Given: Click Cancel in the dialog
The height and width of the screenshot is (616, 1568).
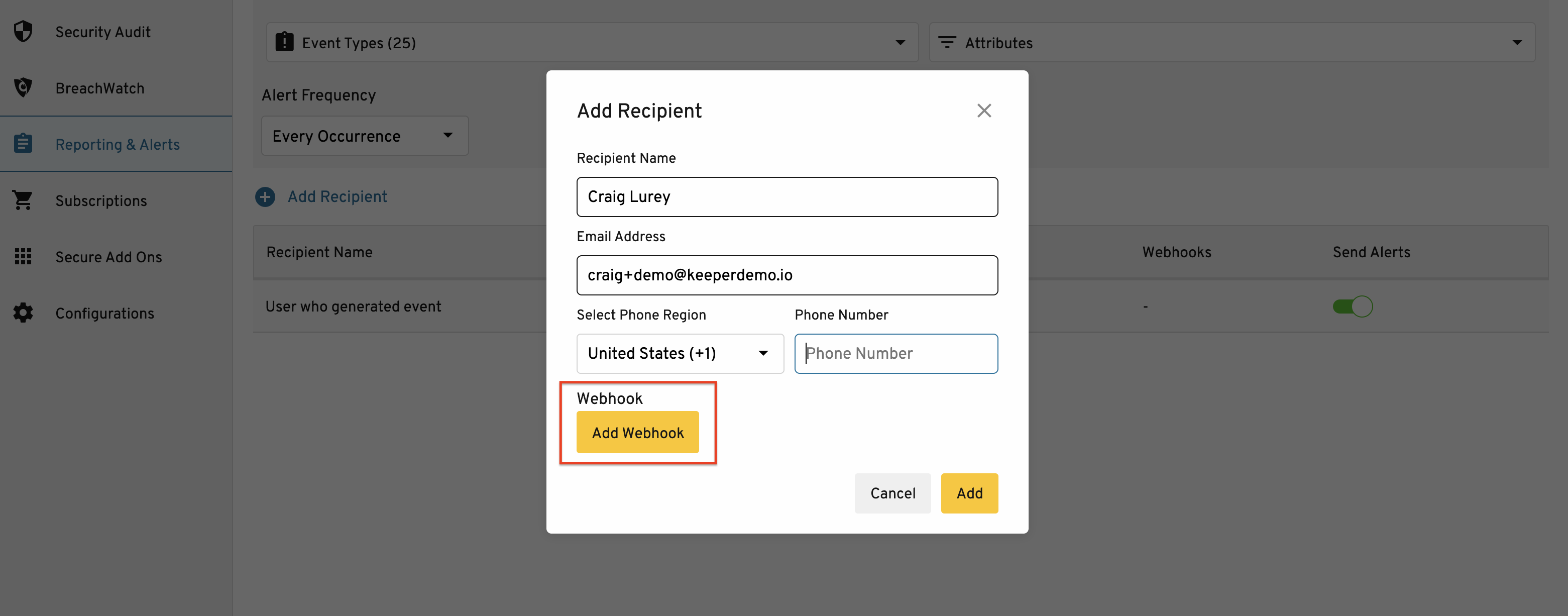Looking at the screenshot, I should click(x=892, y=493).
